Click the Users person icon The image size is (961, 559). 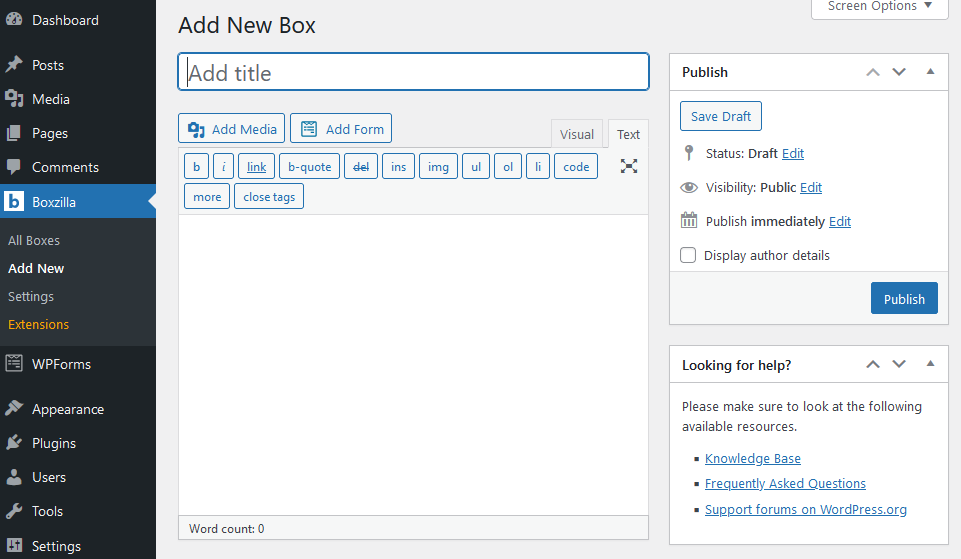[x=14, y=477]
